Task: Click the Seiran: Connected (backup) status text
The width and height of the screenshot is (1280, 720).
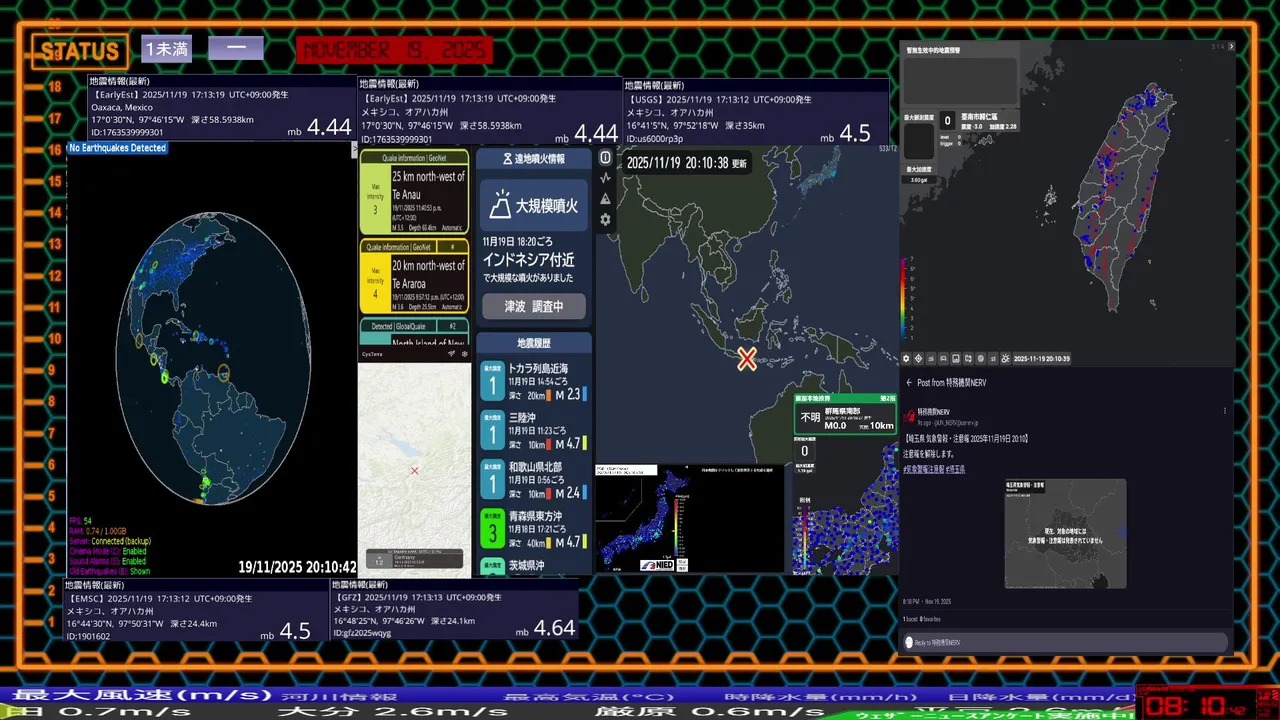Action: [x=110, y=541]
